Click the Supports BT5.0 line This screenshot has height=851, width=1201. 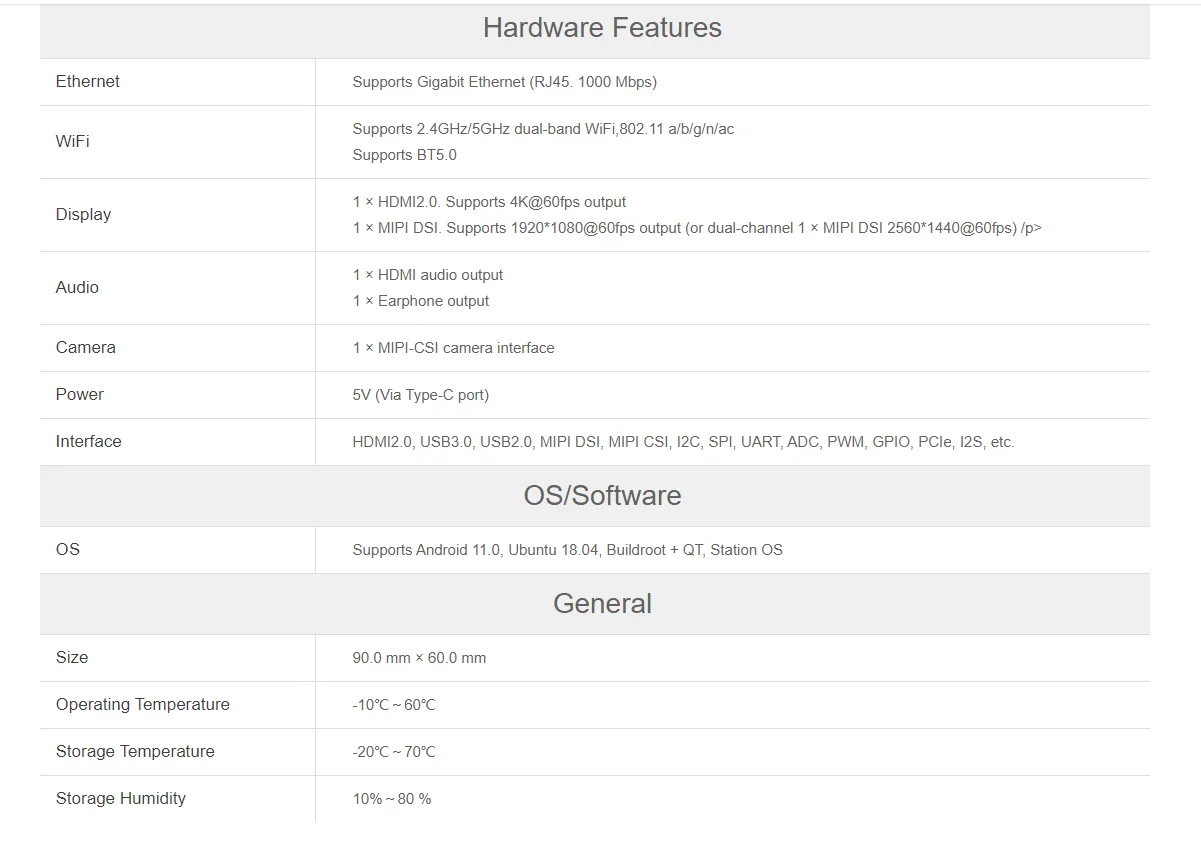[404, 155]
